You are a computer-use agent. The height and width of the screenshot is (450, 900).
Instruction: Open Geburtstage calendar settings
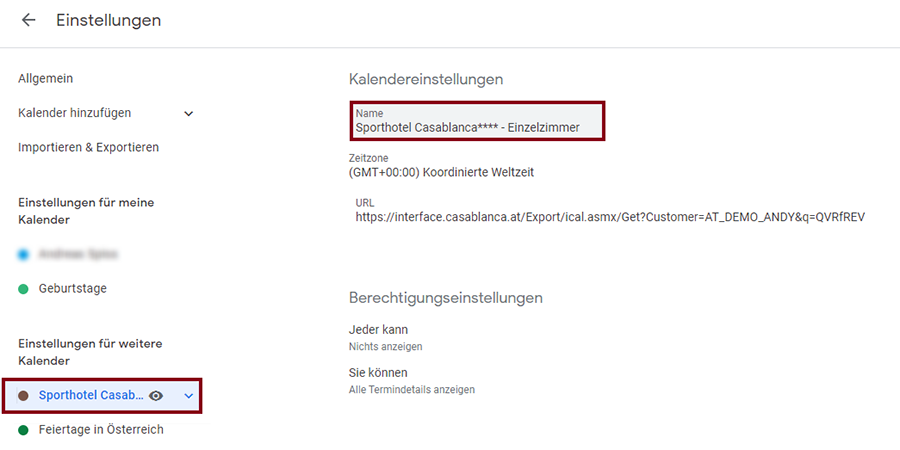pos(72,289)
